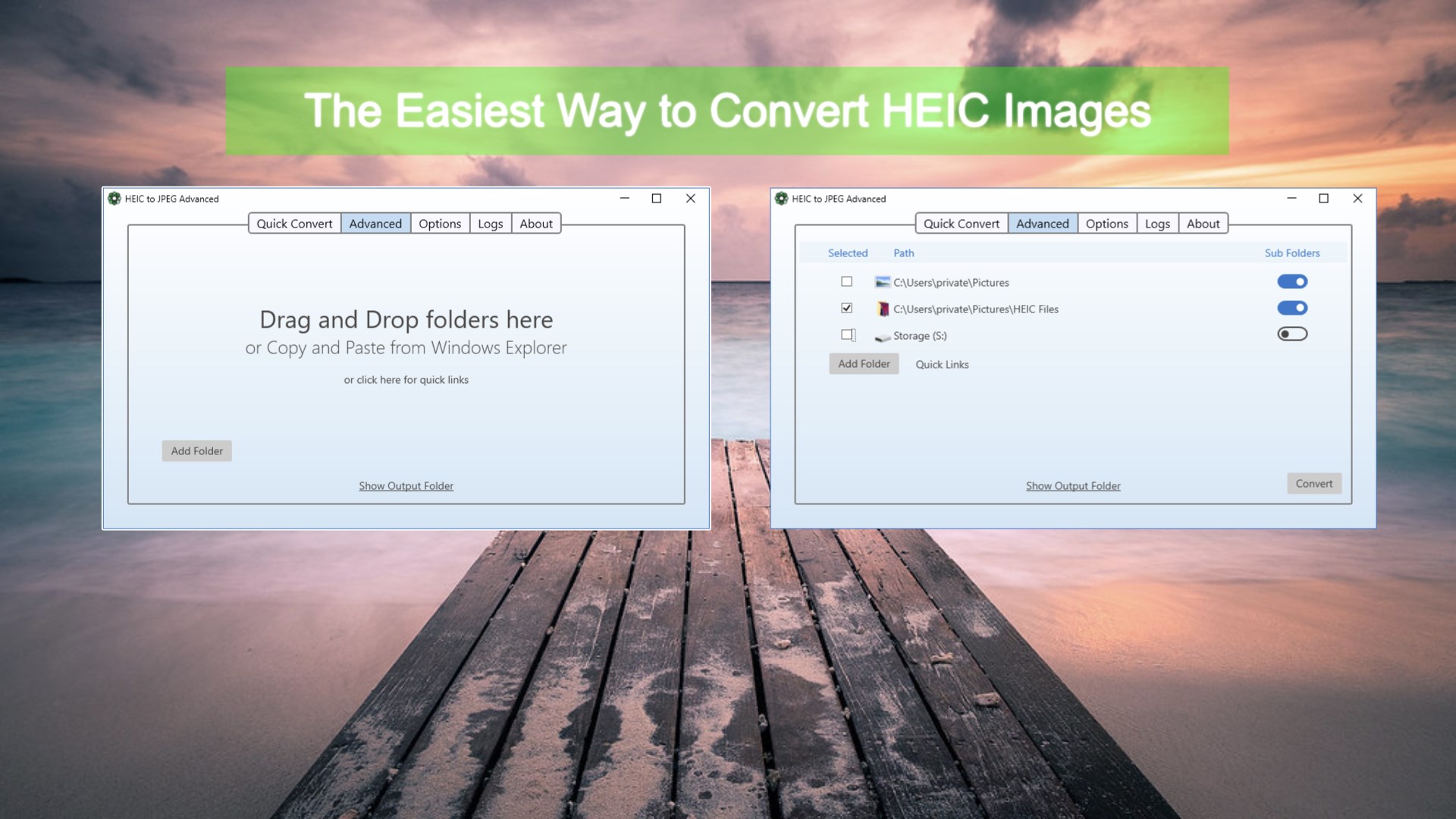Click the About tab icon right window
The width and height of the screenshot is (1456, 819).
point(1203,222)
